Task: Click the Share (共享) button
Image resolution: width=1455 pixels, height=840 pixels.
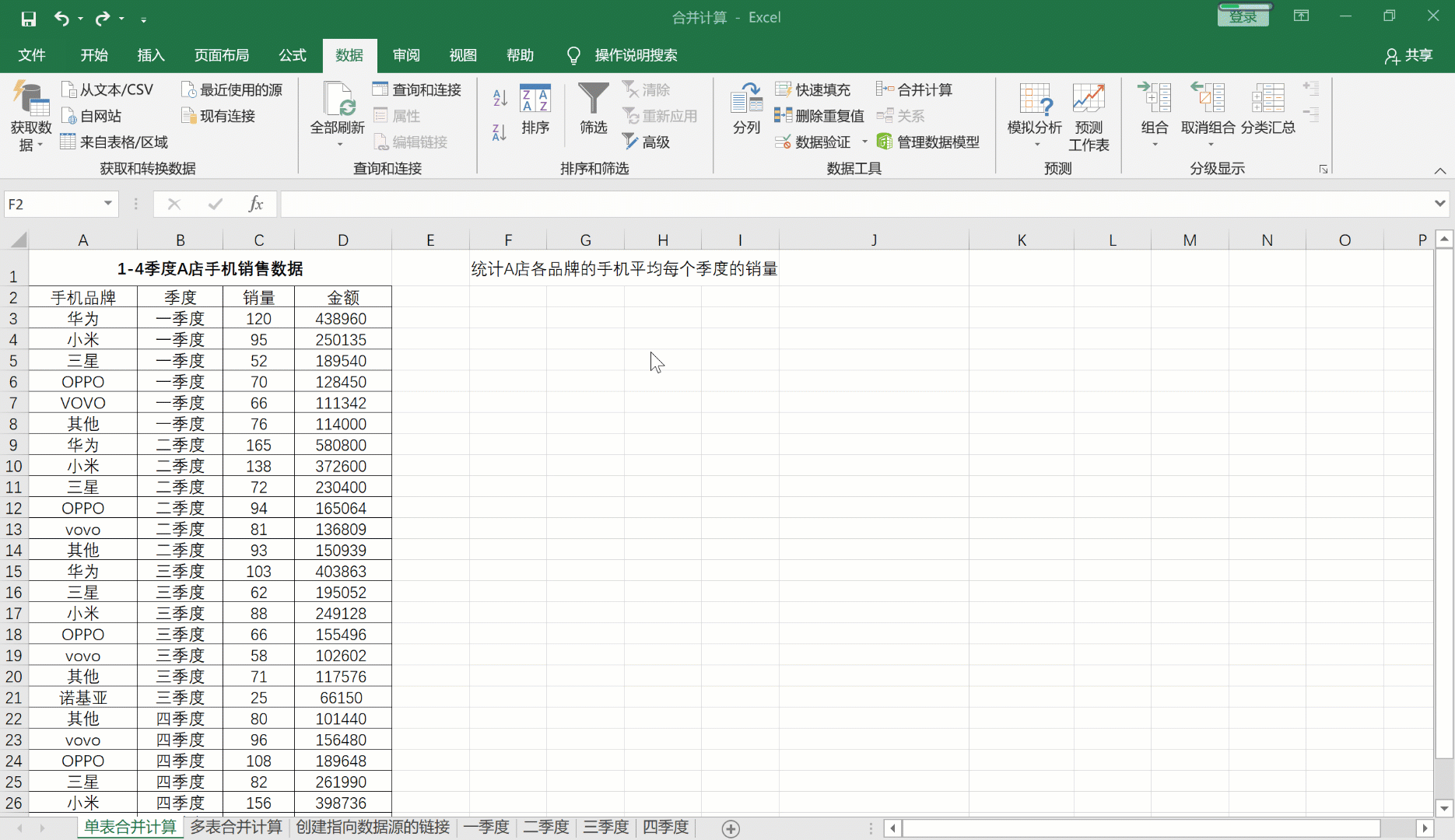Action: [1408, 55]
